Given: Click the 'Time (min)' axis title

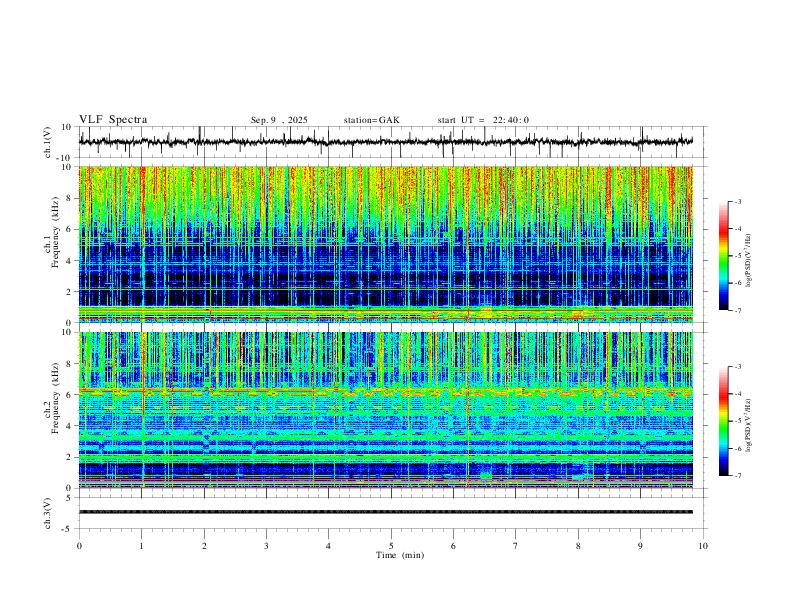Looking at the screenshot, I should pyautogui.click(x=400, y=555).
